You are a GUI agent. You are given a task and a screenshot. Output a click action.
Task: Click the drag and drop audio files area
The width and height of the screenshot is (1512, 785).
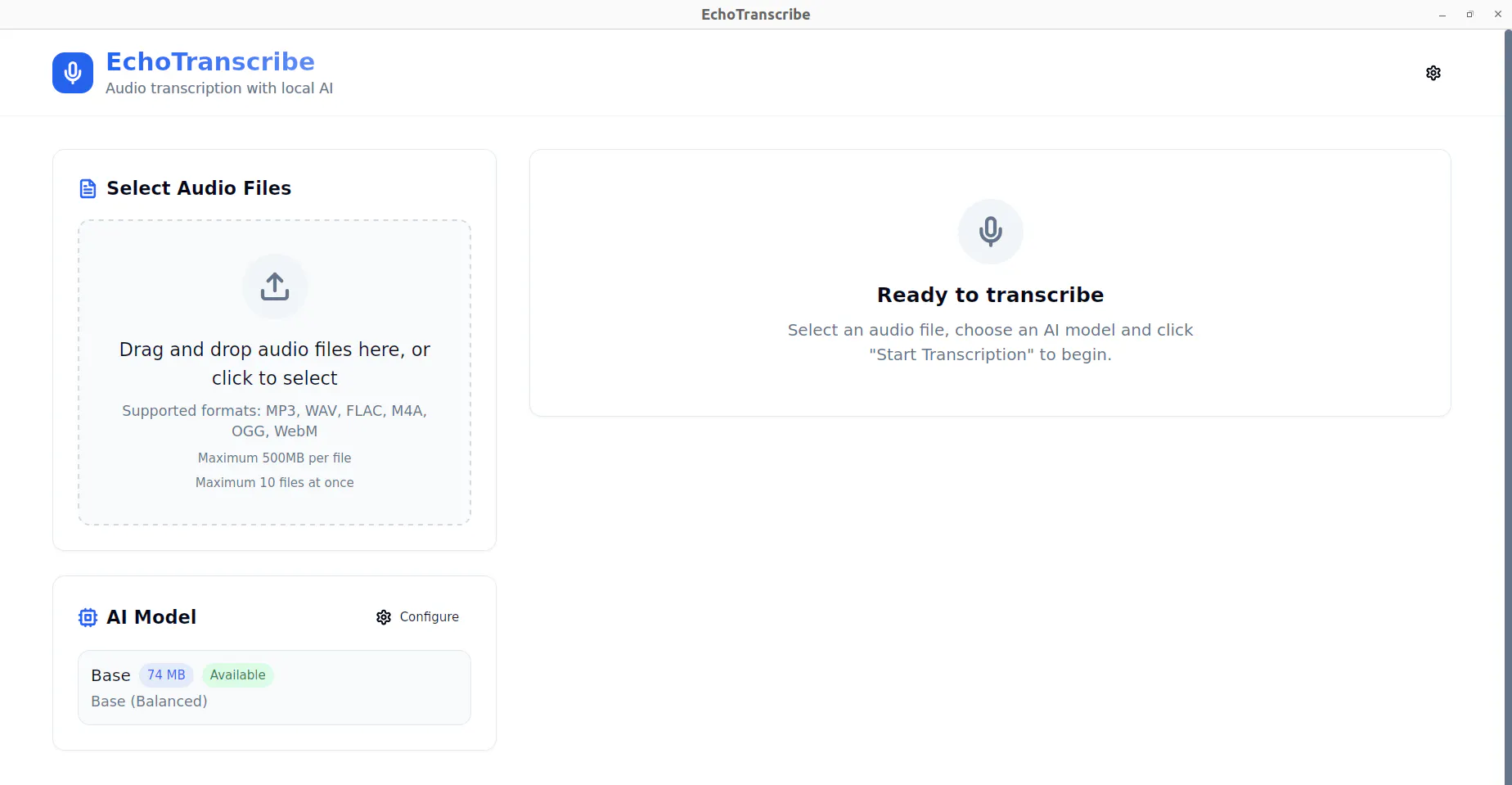(x=274, y=372)
